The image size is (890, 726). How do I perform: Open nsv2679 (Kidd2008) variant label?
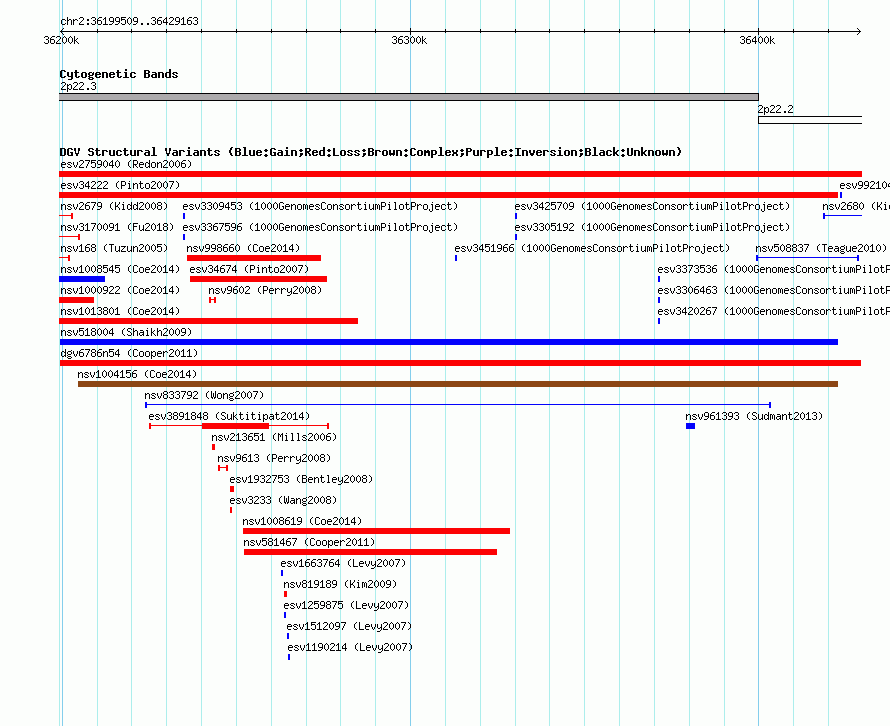[114, 206]
